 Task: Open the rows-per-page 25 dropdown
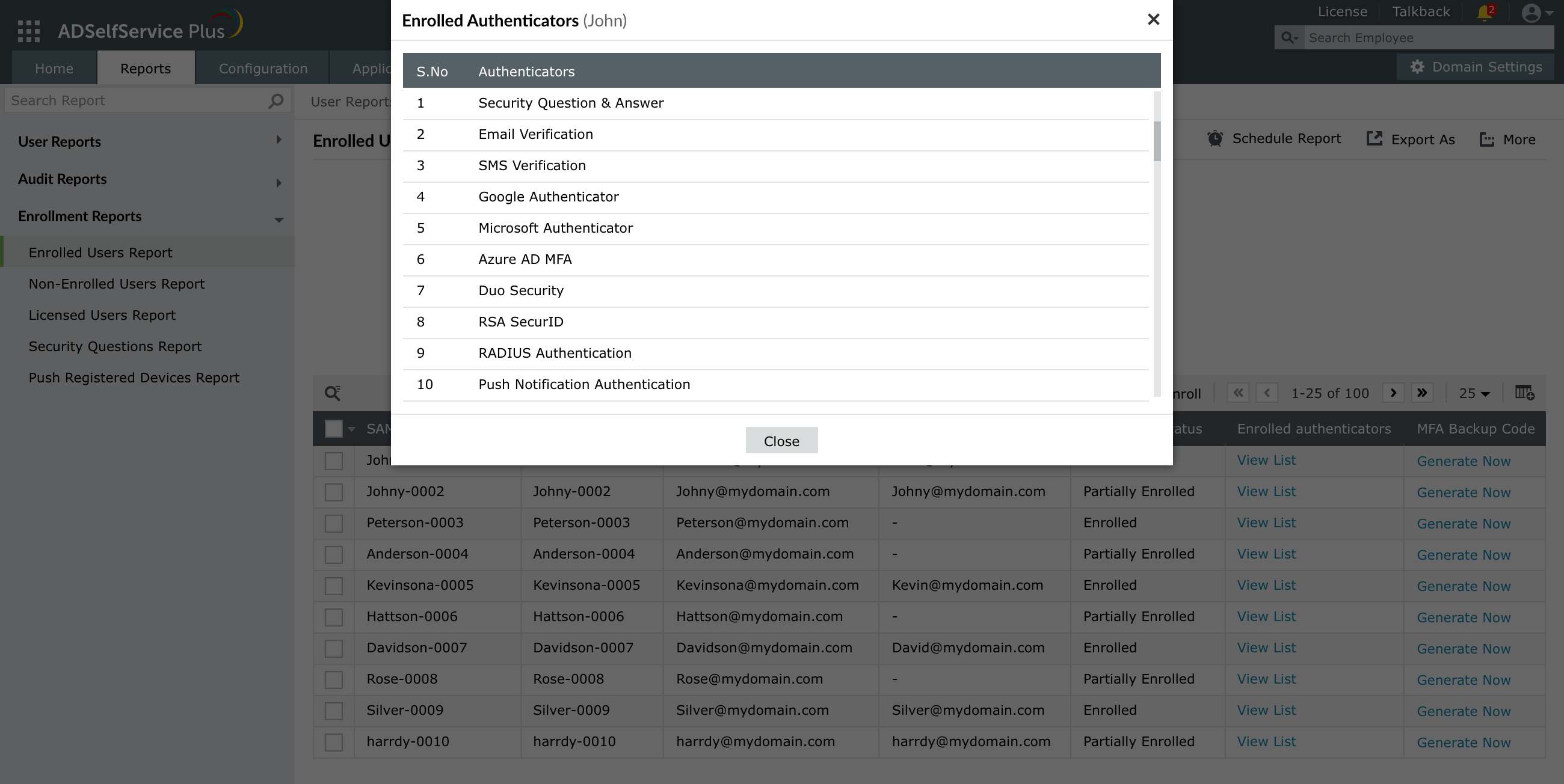1474,393
